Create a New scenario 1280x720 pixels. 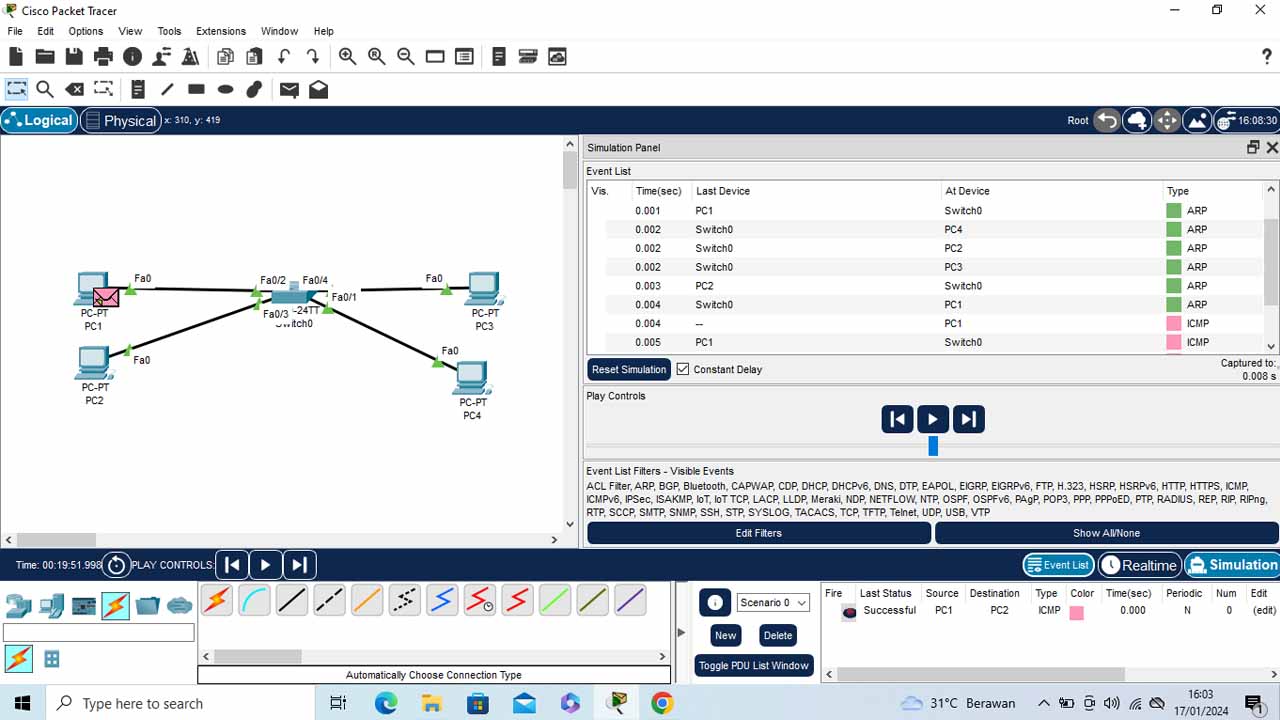click(x=726, y=635)
